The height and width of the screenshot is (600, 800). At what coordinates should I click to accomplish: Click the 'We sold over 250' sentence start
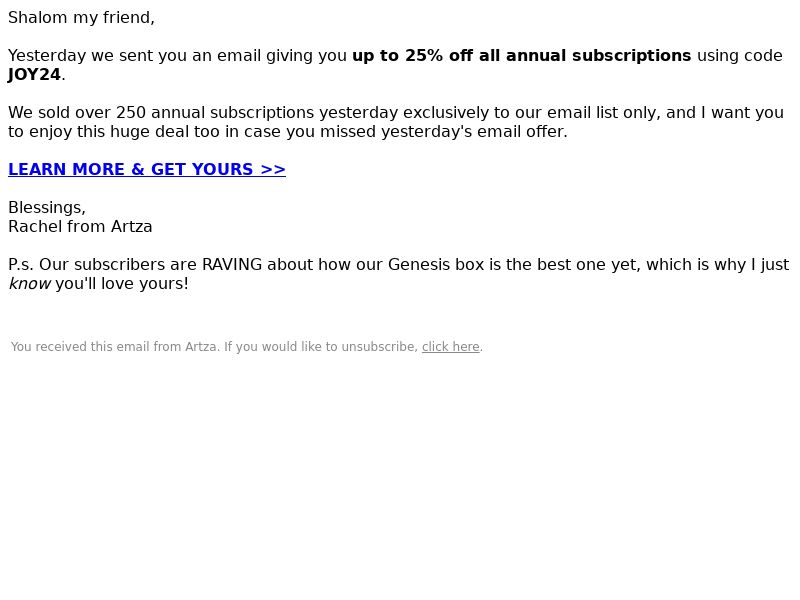pyautogui.click(x=77, y=113)
